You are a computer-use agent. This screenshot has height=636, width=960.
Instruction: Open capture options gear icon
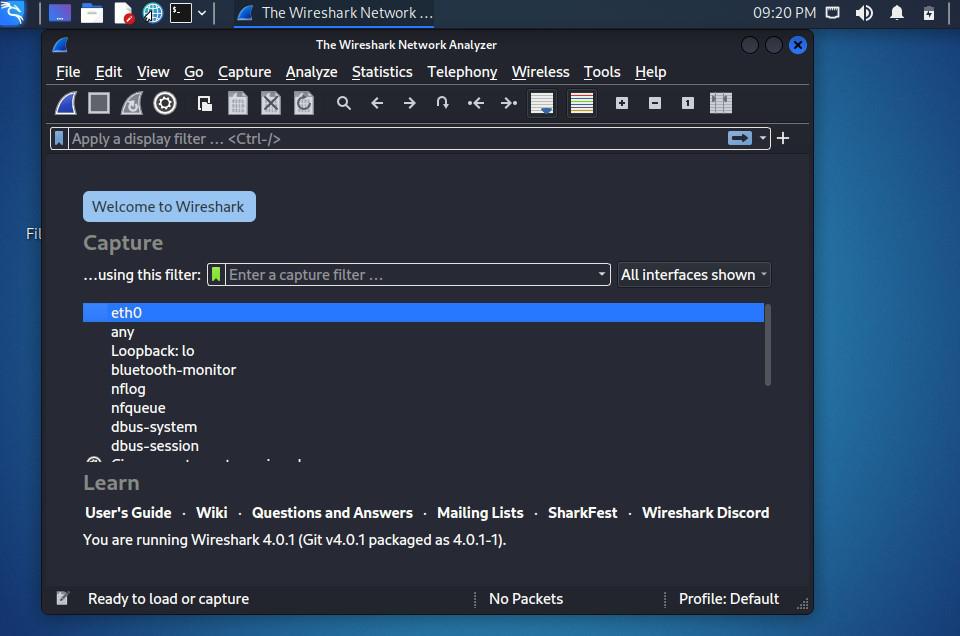point(165,103)
